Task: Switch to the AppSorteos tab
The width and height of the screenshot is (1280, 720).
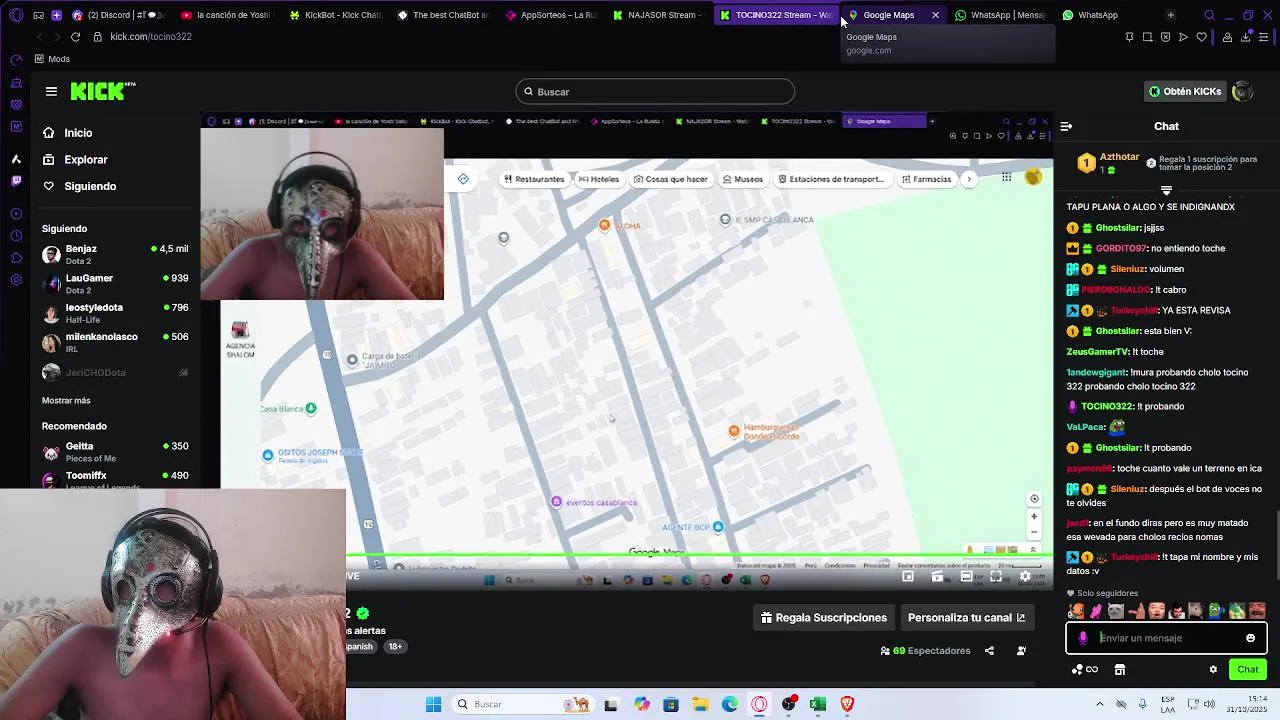Action: click(550, 15)
